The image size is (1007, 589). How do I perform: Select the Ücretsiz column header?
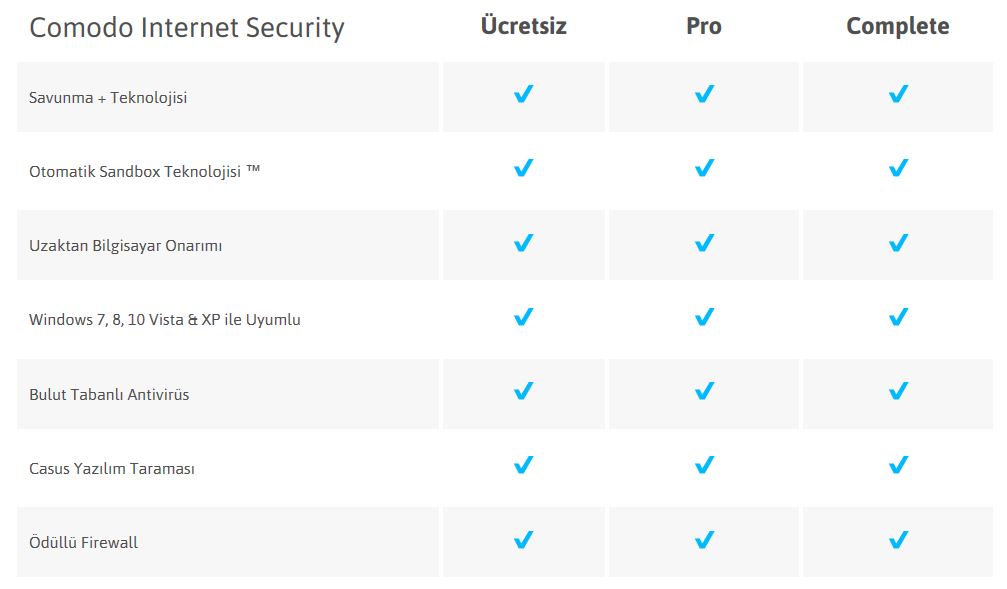[x=523, y=25]
